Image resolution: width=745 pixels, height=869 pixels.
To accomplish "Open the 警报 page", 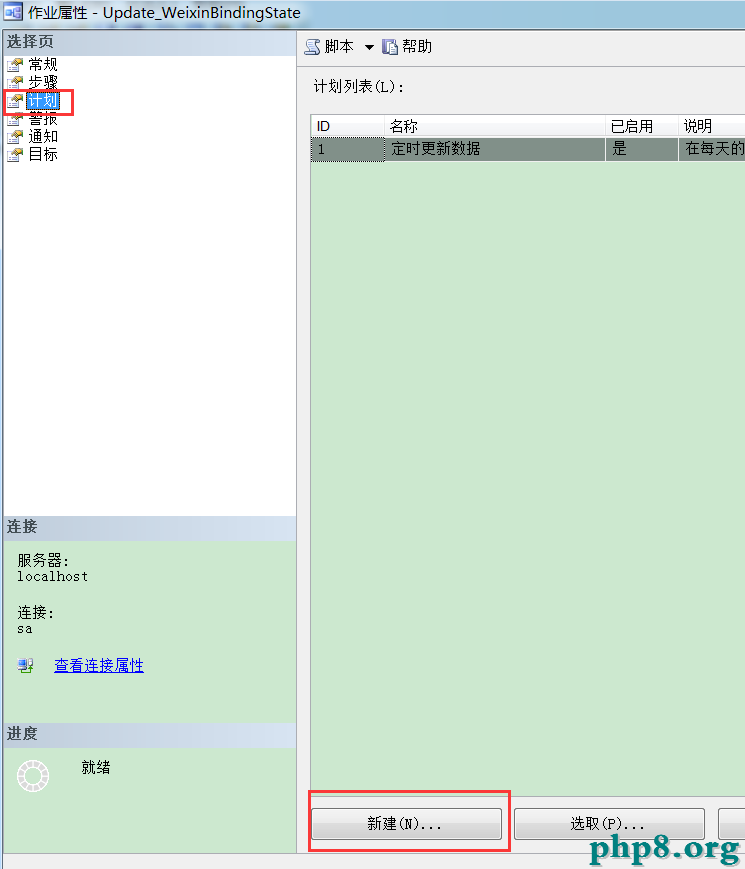I will [x=43, y=119].
